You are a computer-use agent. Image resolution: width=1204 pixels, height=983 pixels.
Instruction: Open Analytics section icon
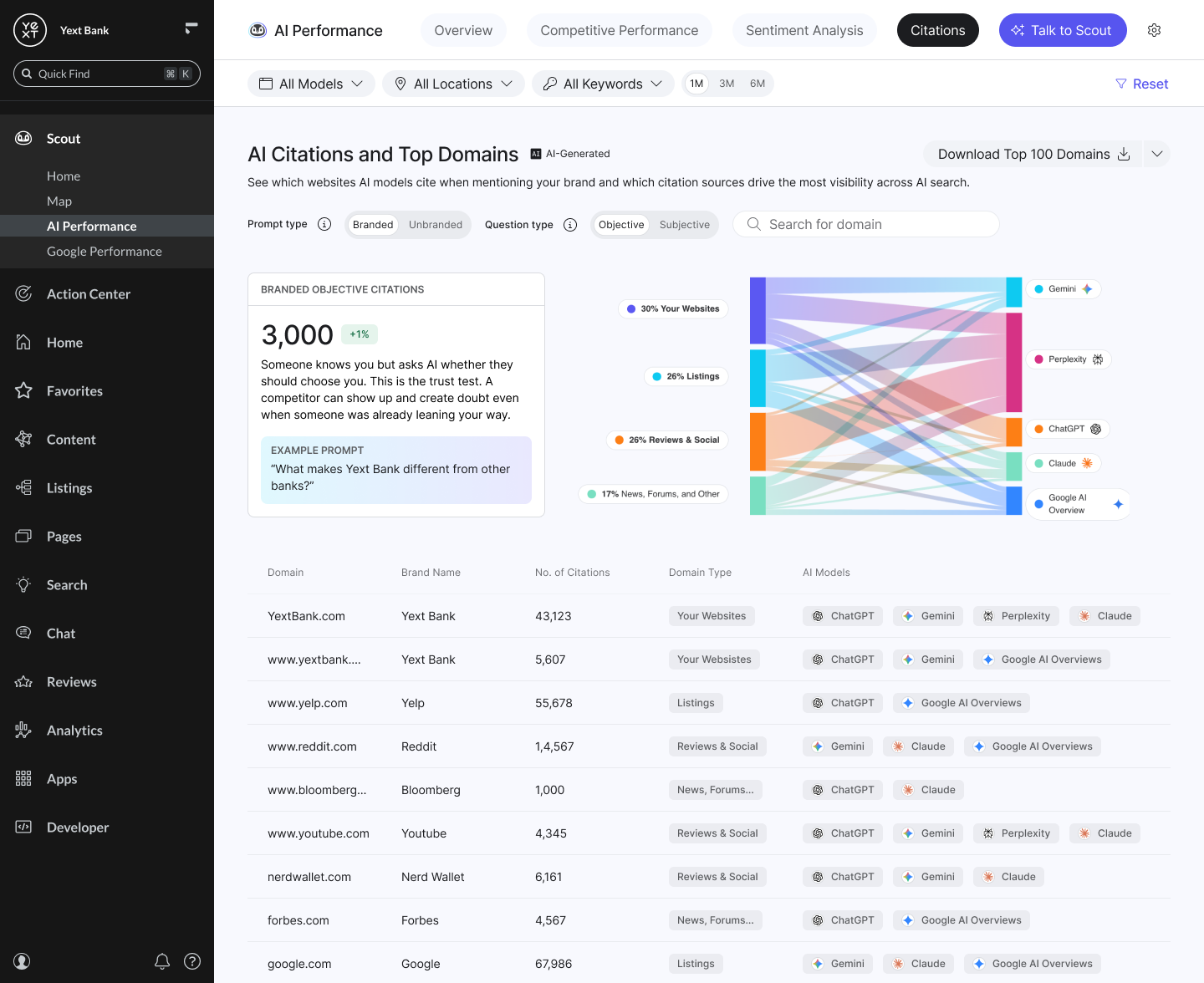coord(23,731)
